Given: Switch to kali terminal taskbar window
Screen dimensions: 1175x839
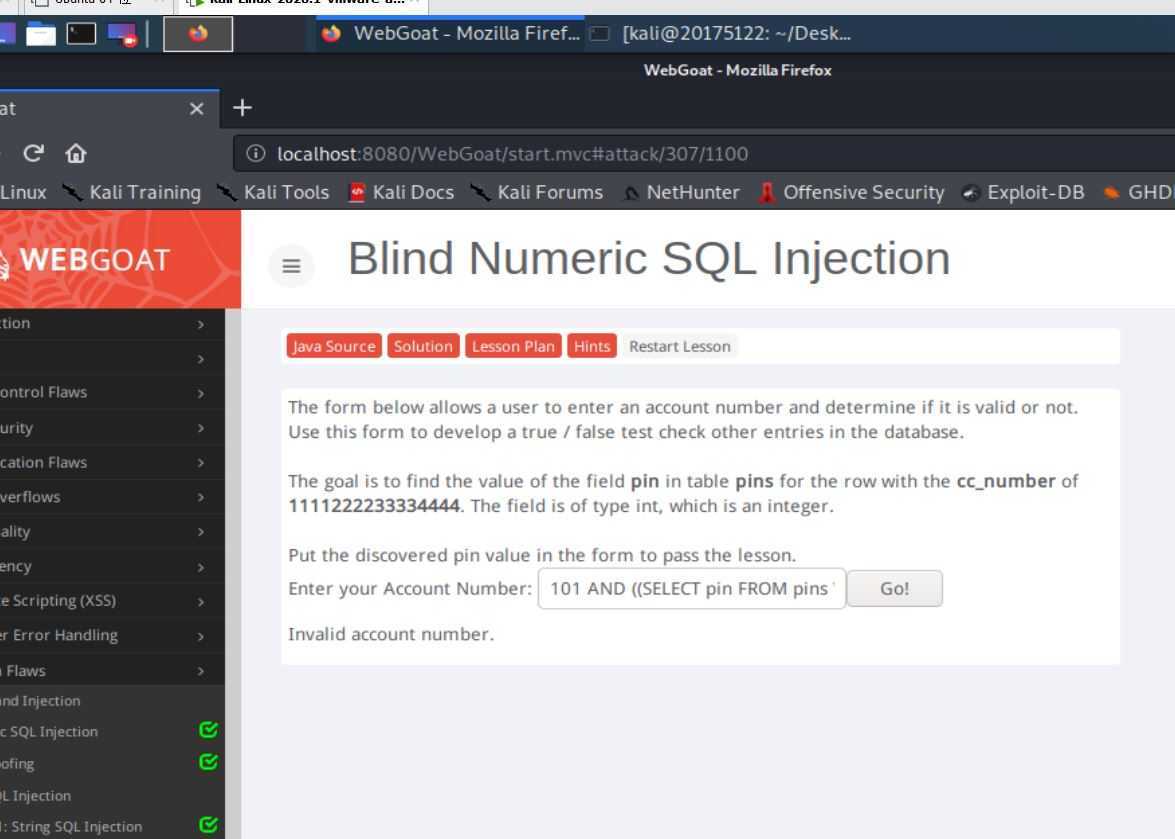Looking at the screenshot, I should pos(721,34).
